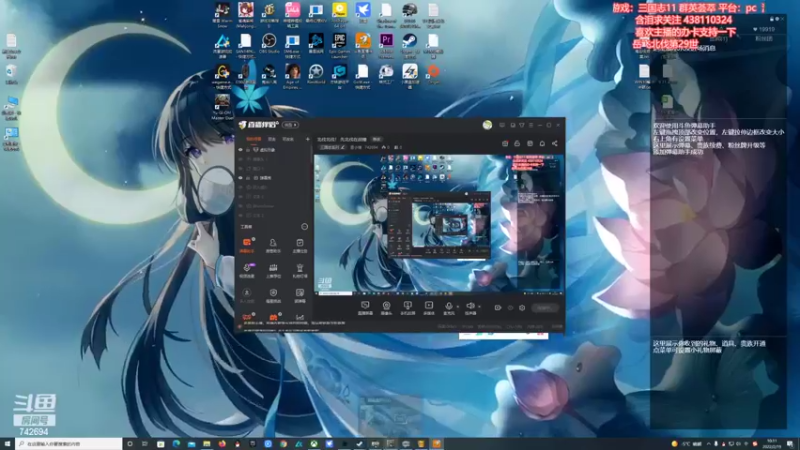Open the shield-circle tool in toolbox third row
This screenshot has height=450, width=800.
click(273, 294)
